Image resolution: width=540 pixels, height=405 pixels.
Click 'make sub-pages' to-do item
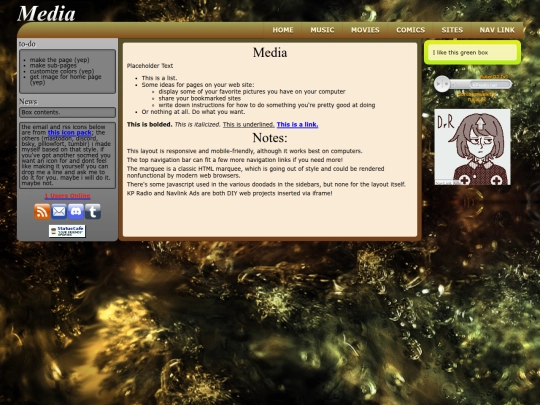pos(53,65)
